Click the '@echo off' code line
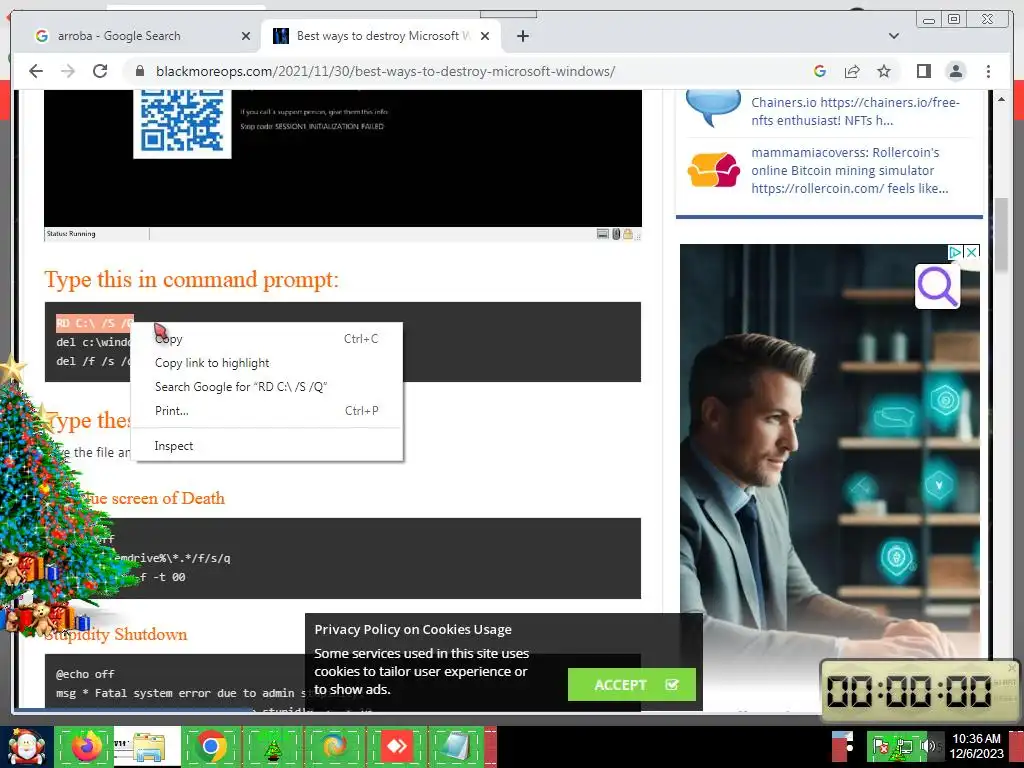The image size is (1024, 768). (85, 674)
